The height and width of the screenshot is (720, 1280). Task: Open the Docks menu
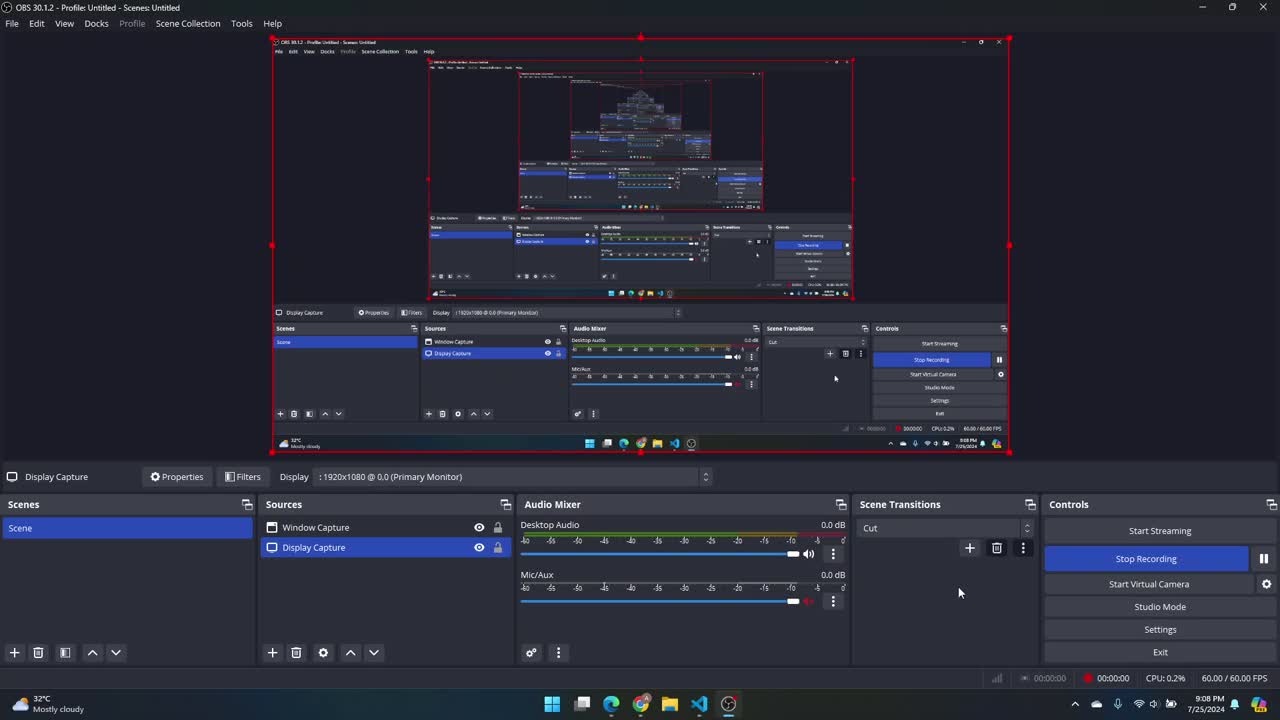(96, 23)
